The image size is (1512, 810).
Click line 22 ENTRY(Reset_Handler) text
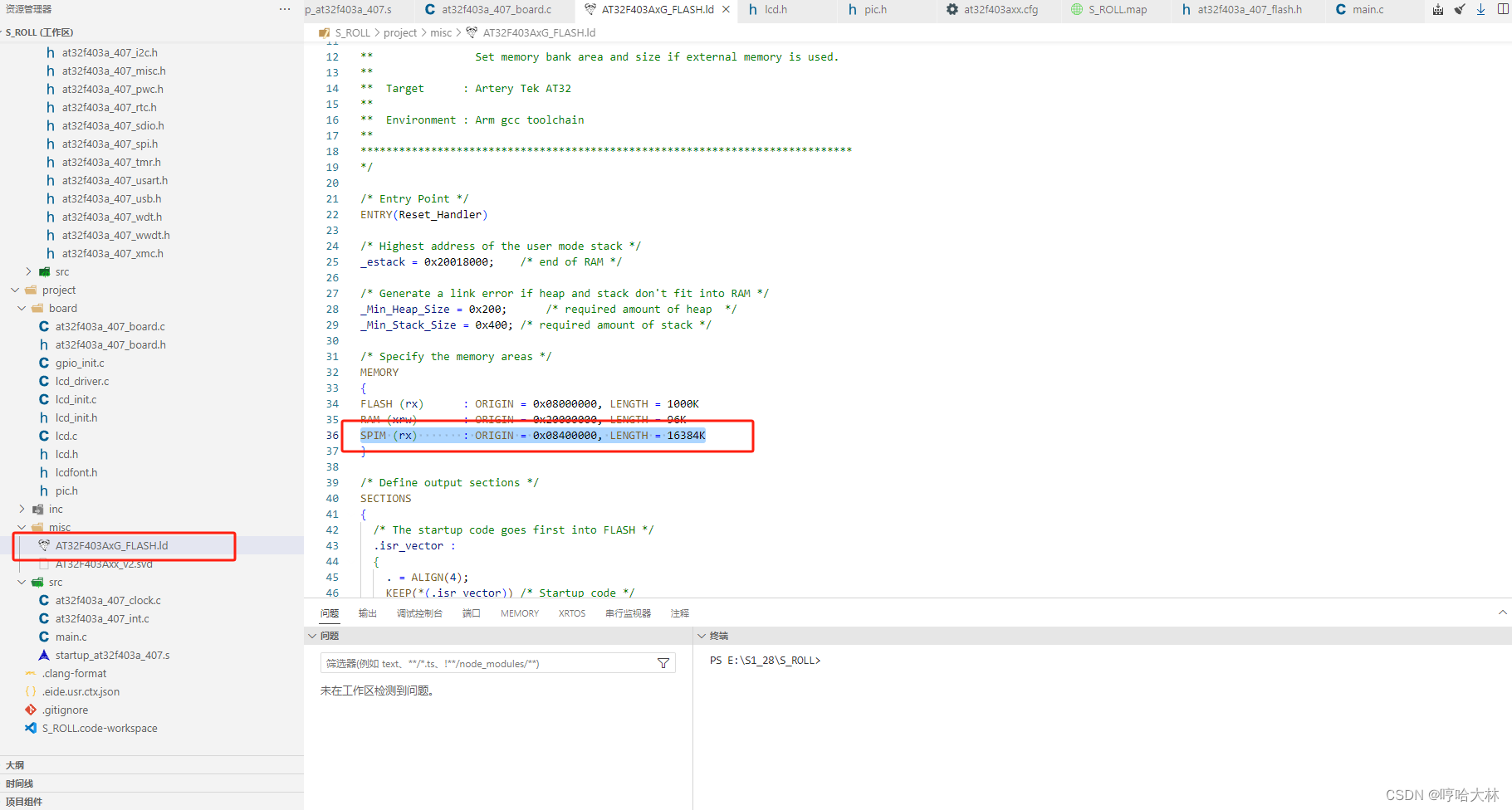pos(423,214)
